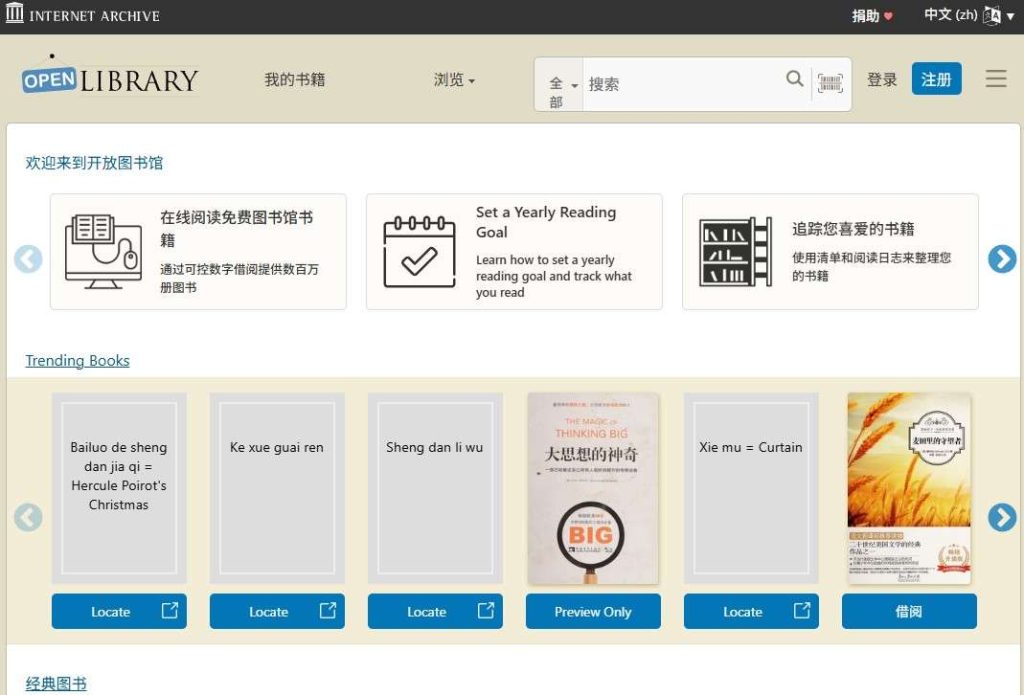The image size is (1024, 695).
Task: Click the 登录 login link
Action: (881, 80)
